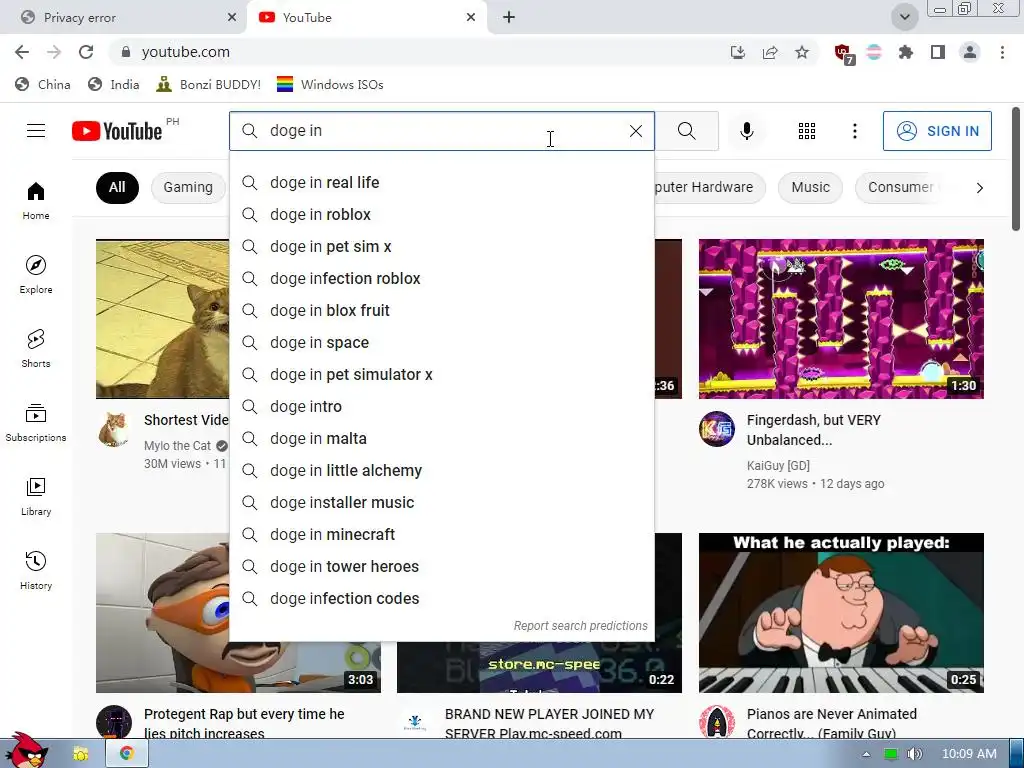This screenshot has height=768, width=1024.
Task: Choose suggestion doge installer music
Action: click(x=442, y=503)
